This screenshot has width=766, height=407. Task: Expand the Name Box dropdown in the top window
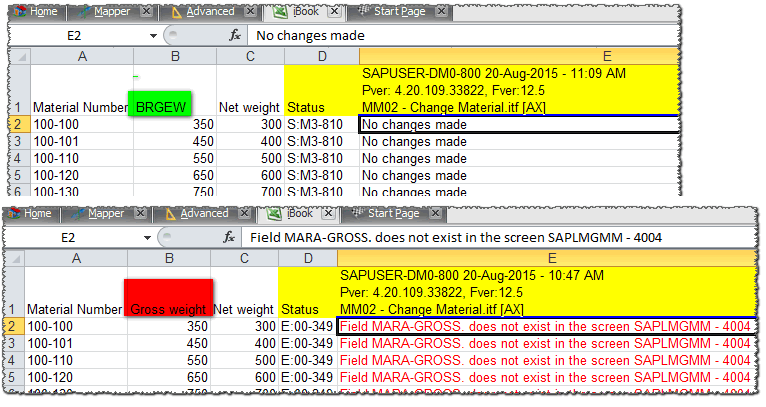pyautogui.click(x=153, y=35)
